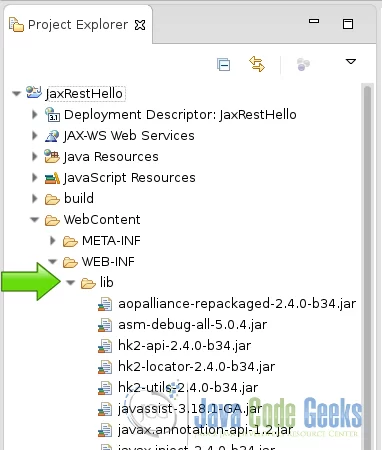The width and height of the screenshot is (382, 450).
Task: Click the Project Explorer vertical scrollbar
Action: pyautogui.click(x=367, y=267)
